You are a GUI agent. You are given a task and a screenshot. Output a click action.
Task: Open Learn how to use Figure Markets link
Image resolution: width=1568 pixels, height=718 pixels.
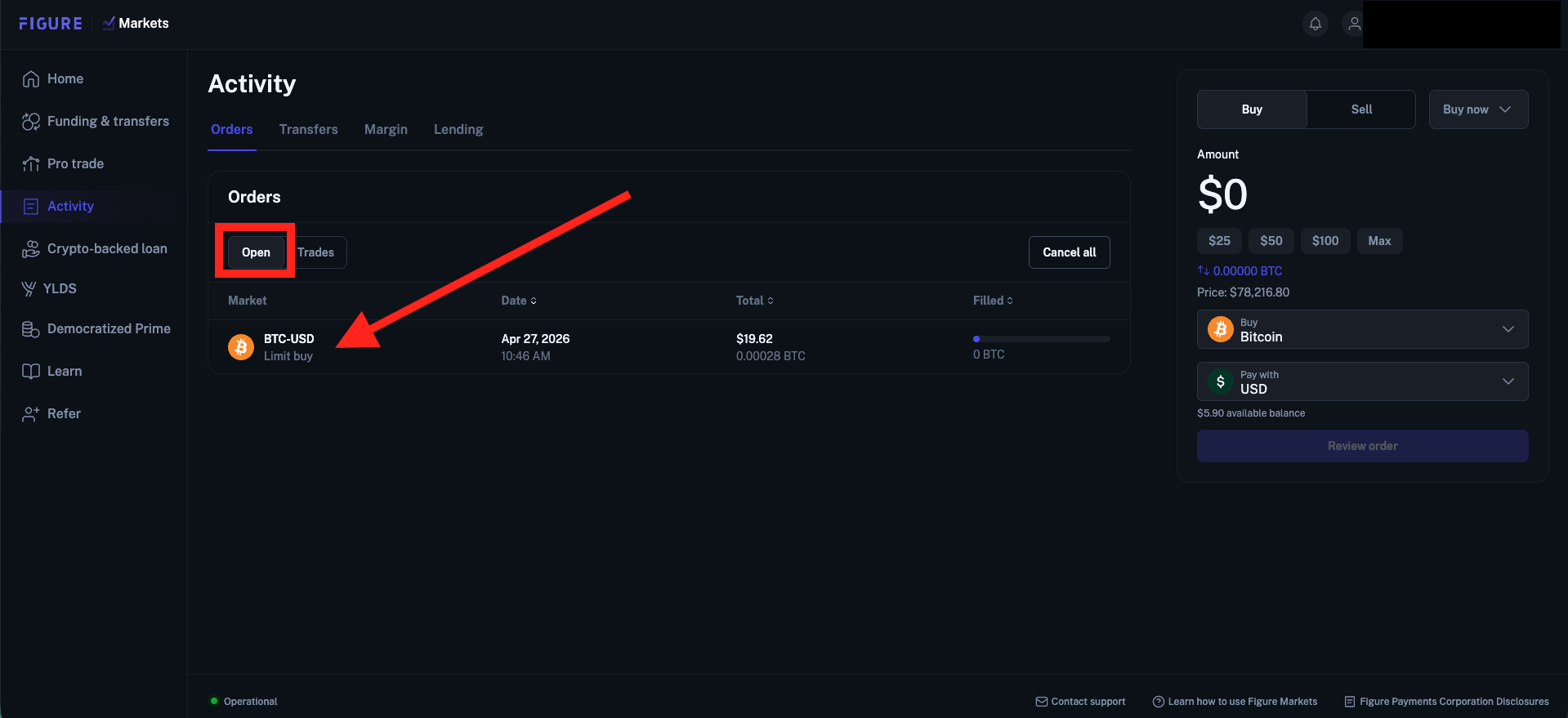[1242, 702]
